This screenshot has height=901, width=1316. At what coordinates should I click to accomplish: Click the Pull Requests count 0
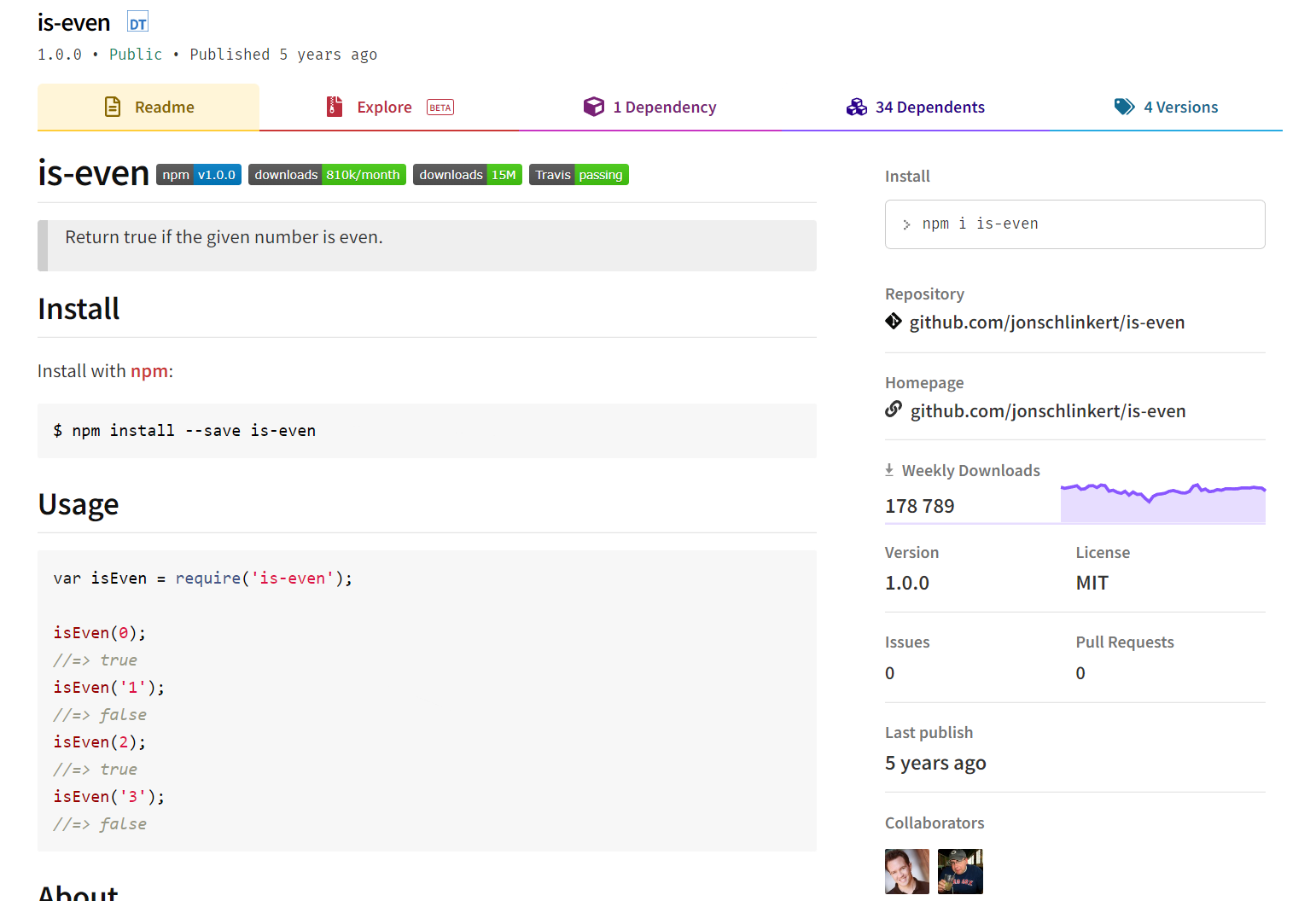[x=1080, y=673]
